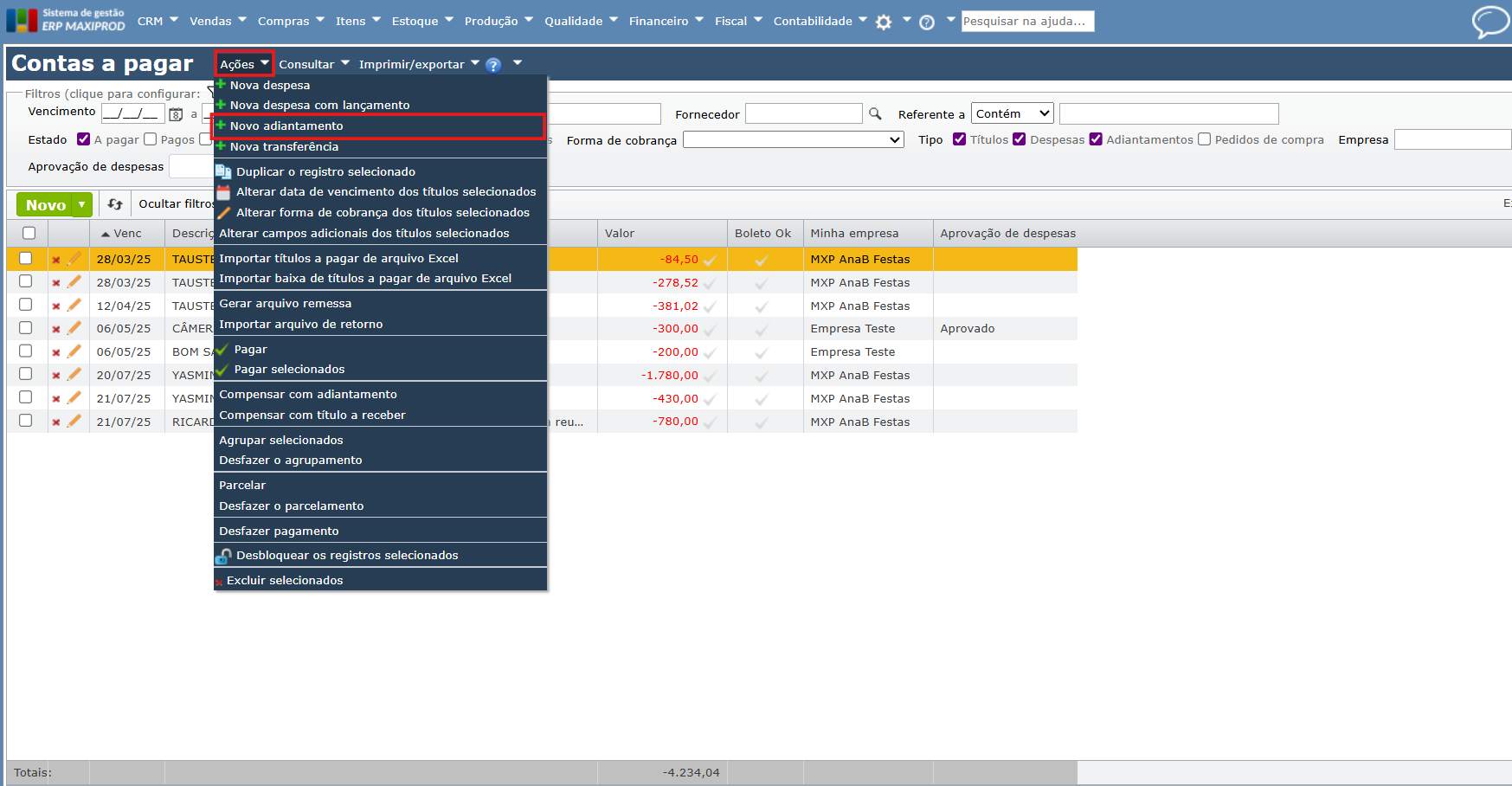Choose Gerar arquivo remessa from menu
Image resolution: width=1512 pixels, height=786 pixels.
(x=285, y=304)
